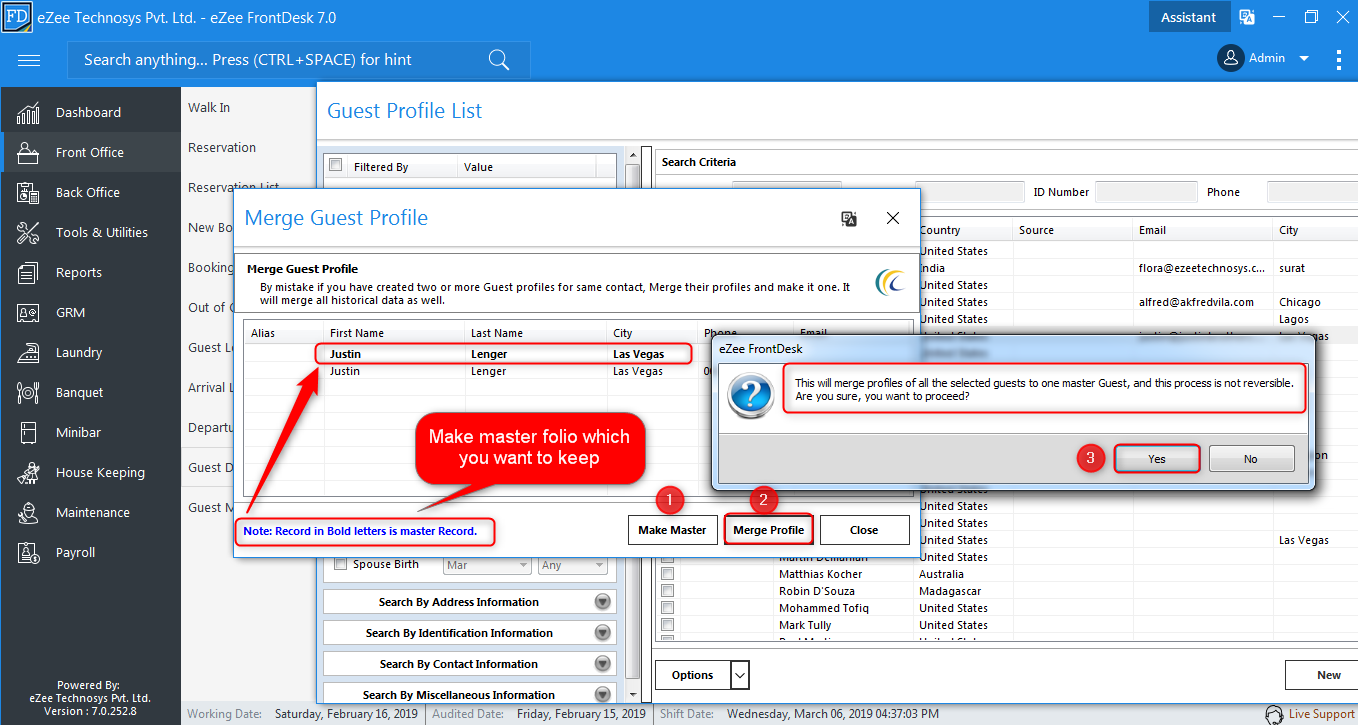Viewport: 1358px width, 725px height.
Task: Click flora@ezeetechnosys email cell
Action: tap(1201, 268)
